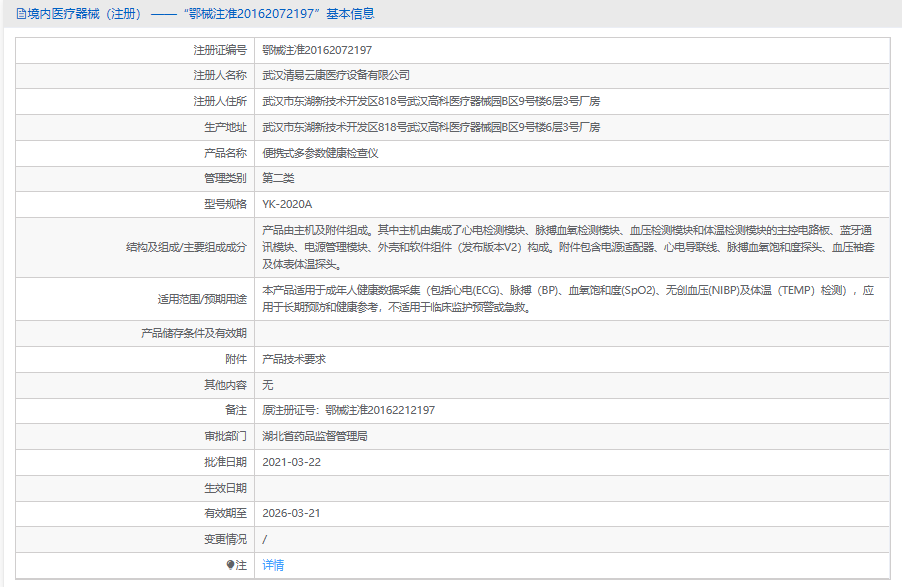
Task: Click the 生产地址 label
Action: coord(226,127)
